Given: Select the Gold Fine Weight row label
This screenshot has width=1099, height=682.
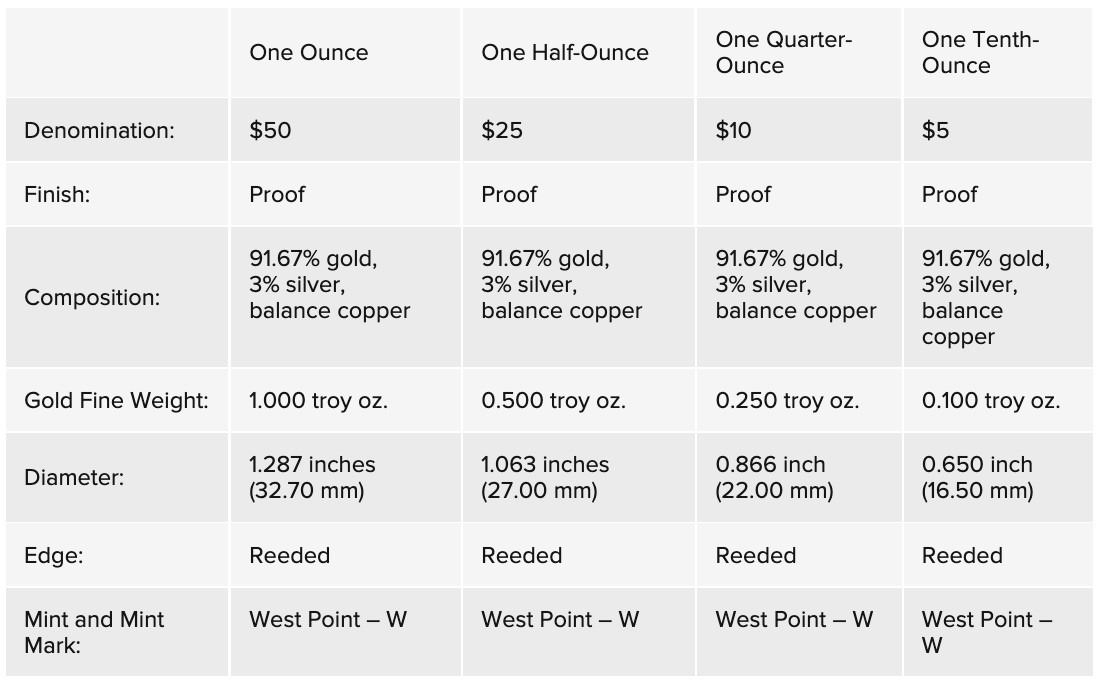Looking at the screenshot, I should click(x=116, y=401).
